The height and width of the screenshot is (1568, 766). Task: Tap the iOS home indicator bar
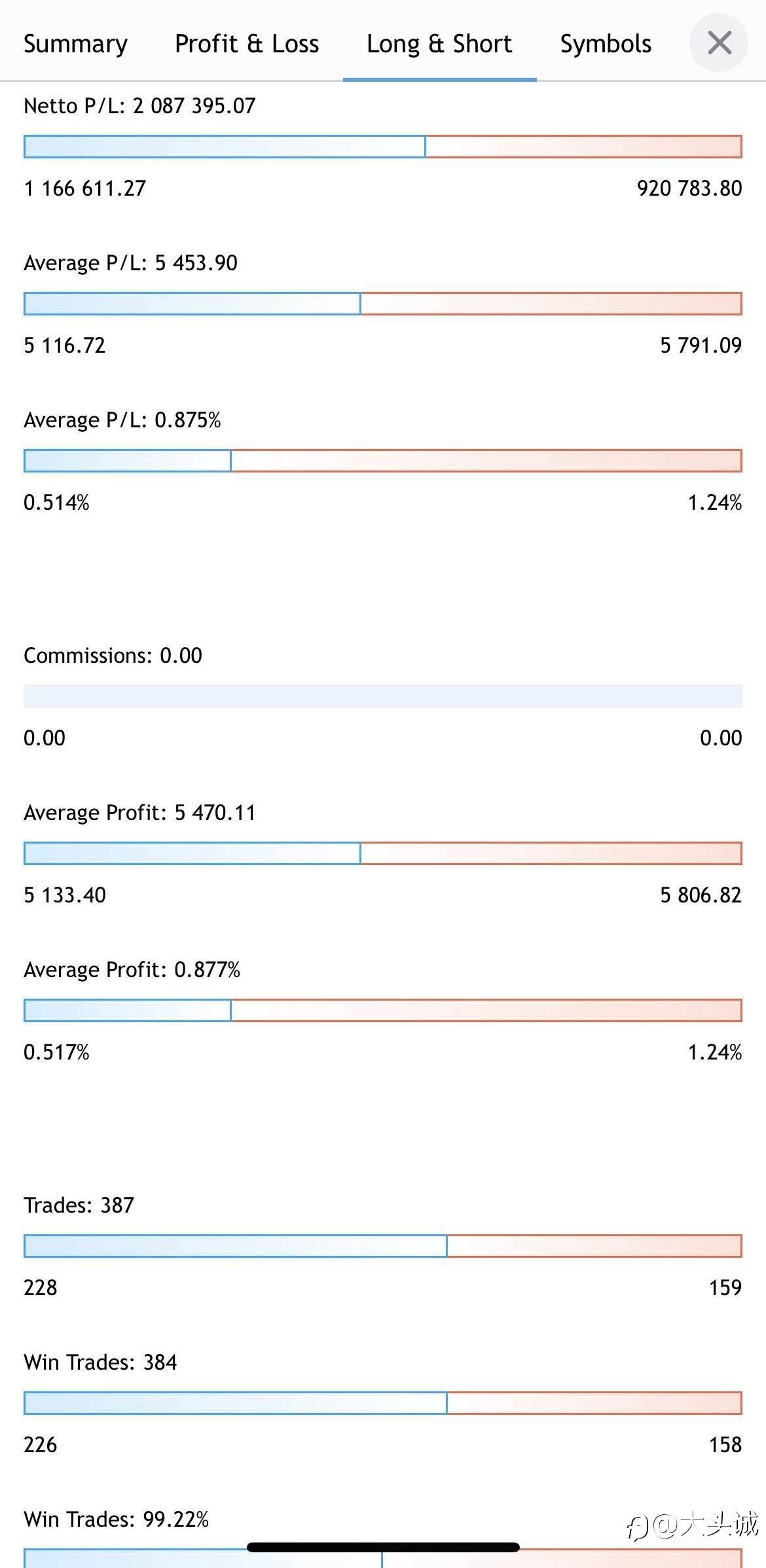click(x=383, y=1547)
